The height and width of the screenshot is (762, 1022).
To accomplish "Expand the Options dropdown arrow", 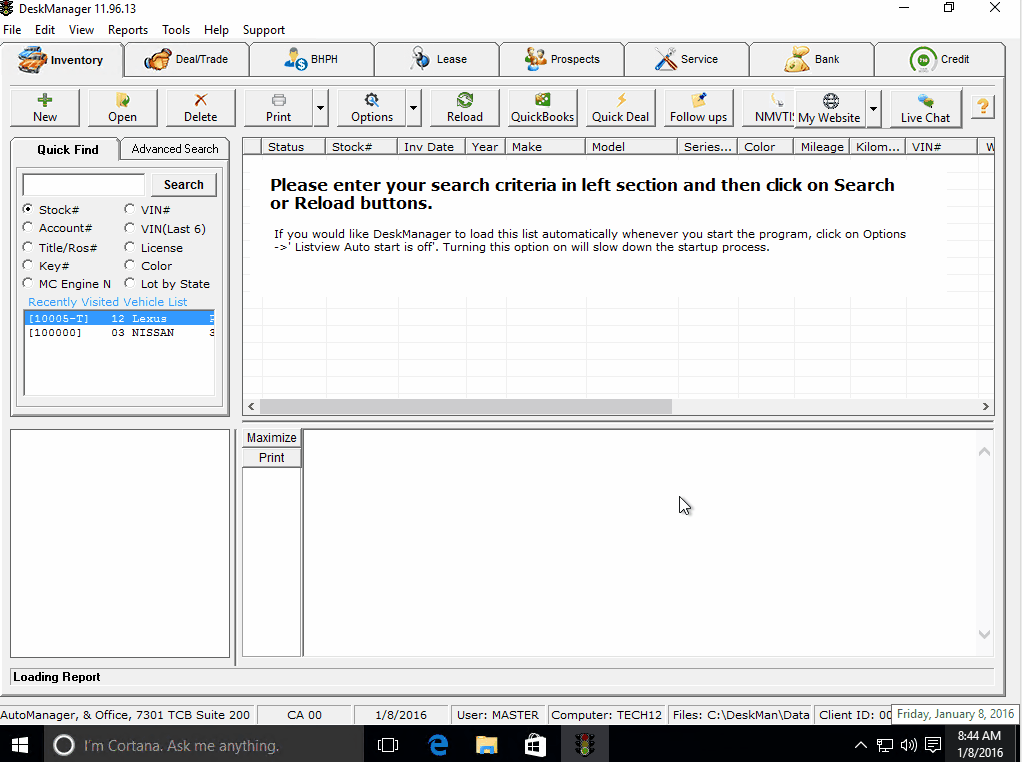I will coord(413,108).
